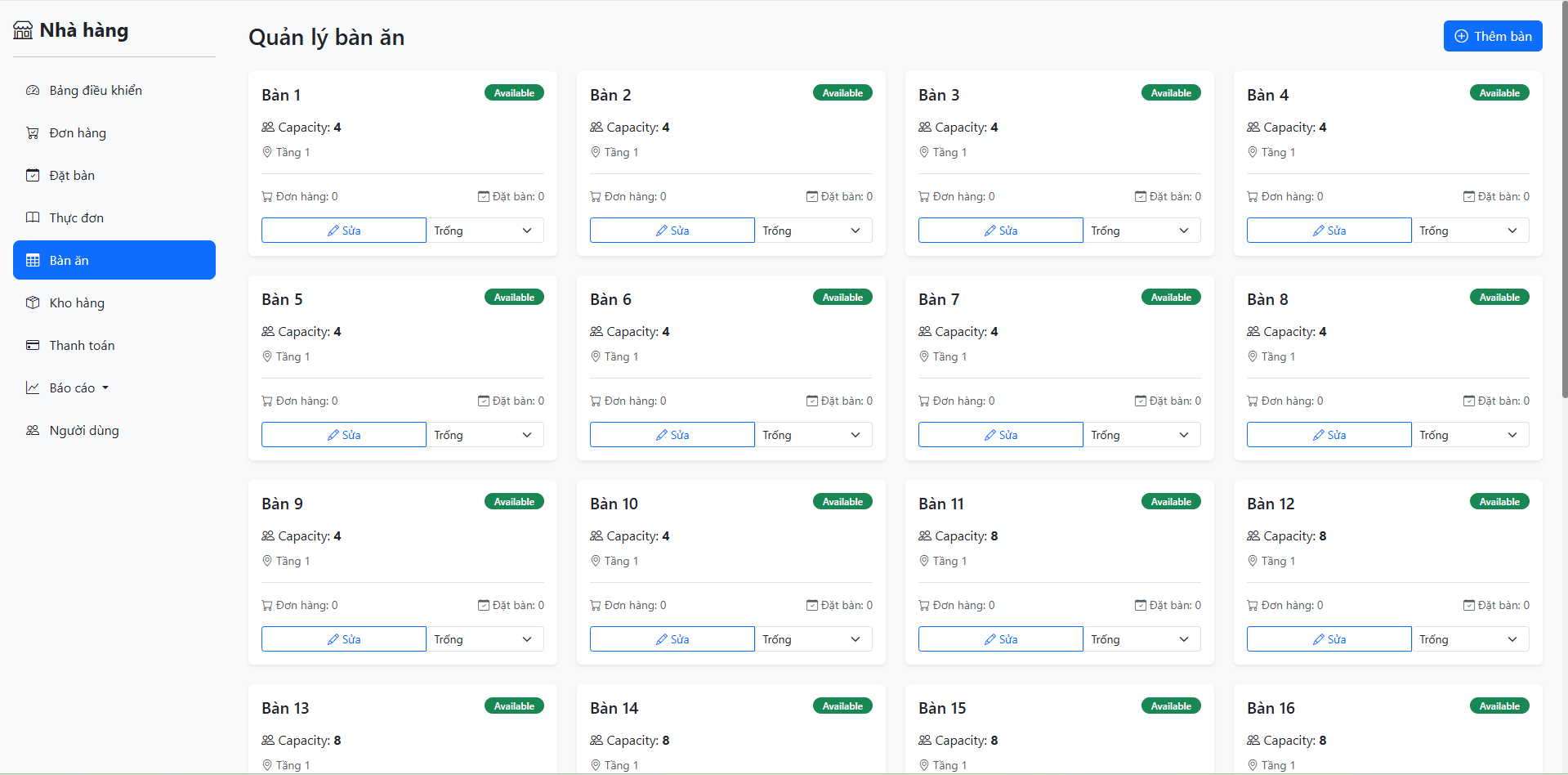Click the Đặt bàn calendar icon in sidebar

[x=33, y=175]
